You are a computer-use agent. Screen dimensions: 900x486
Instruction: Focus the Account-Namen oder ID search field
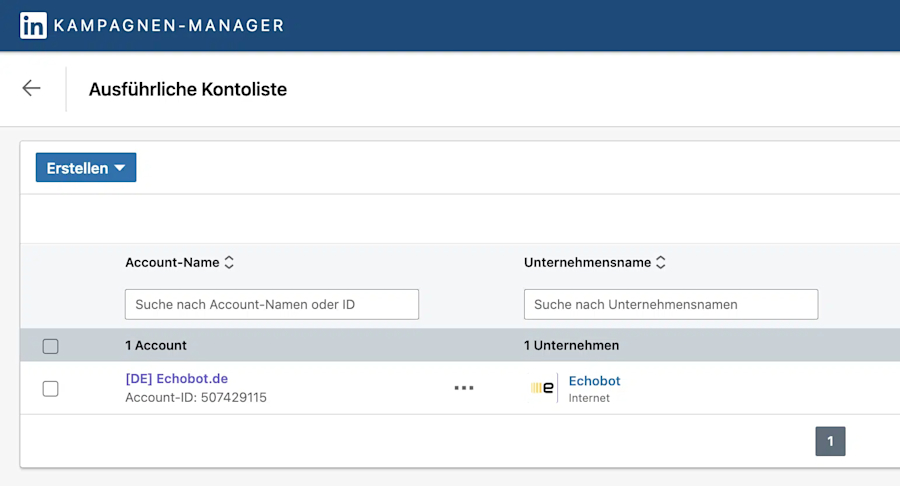pos(272,304)
